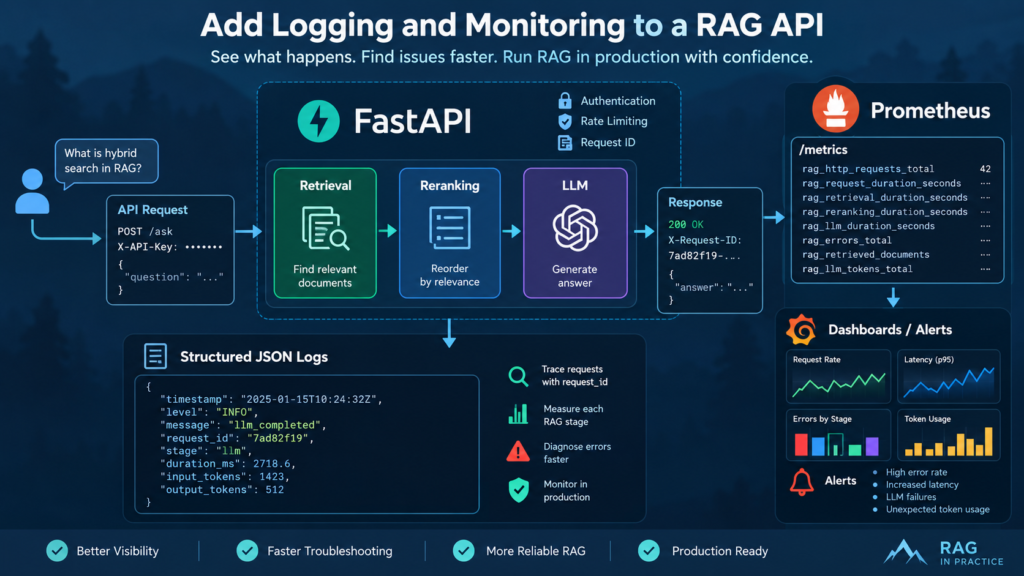Viewport: 1024px width, 576px height.
Task: Click the More Reliable RAG checkmark icon
Action: coord(464,551)
